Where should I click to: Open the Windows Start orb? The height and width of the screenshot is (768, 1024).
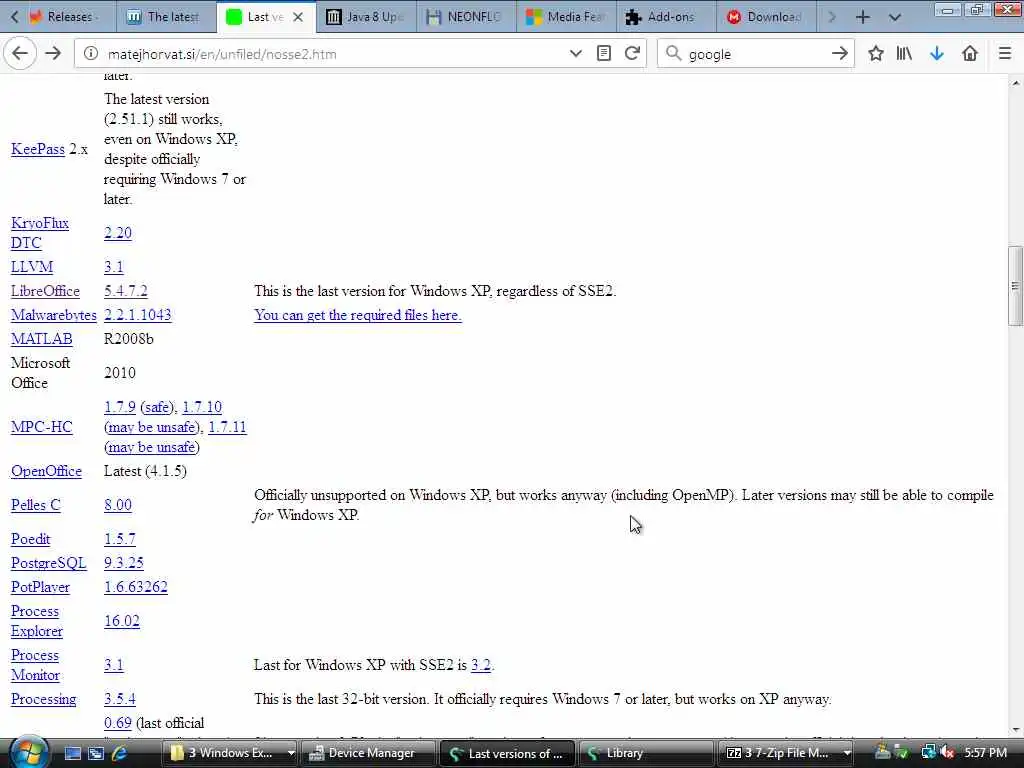(x=29, y=752)
